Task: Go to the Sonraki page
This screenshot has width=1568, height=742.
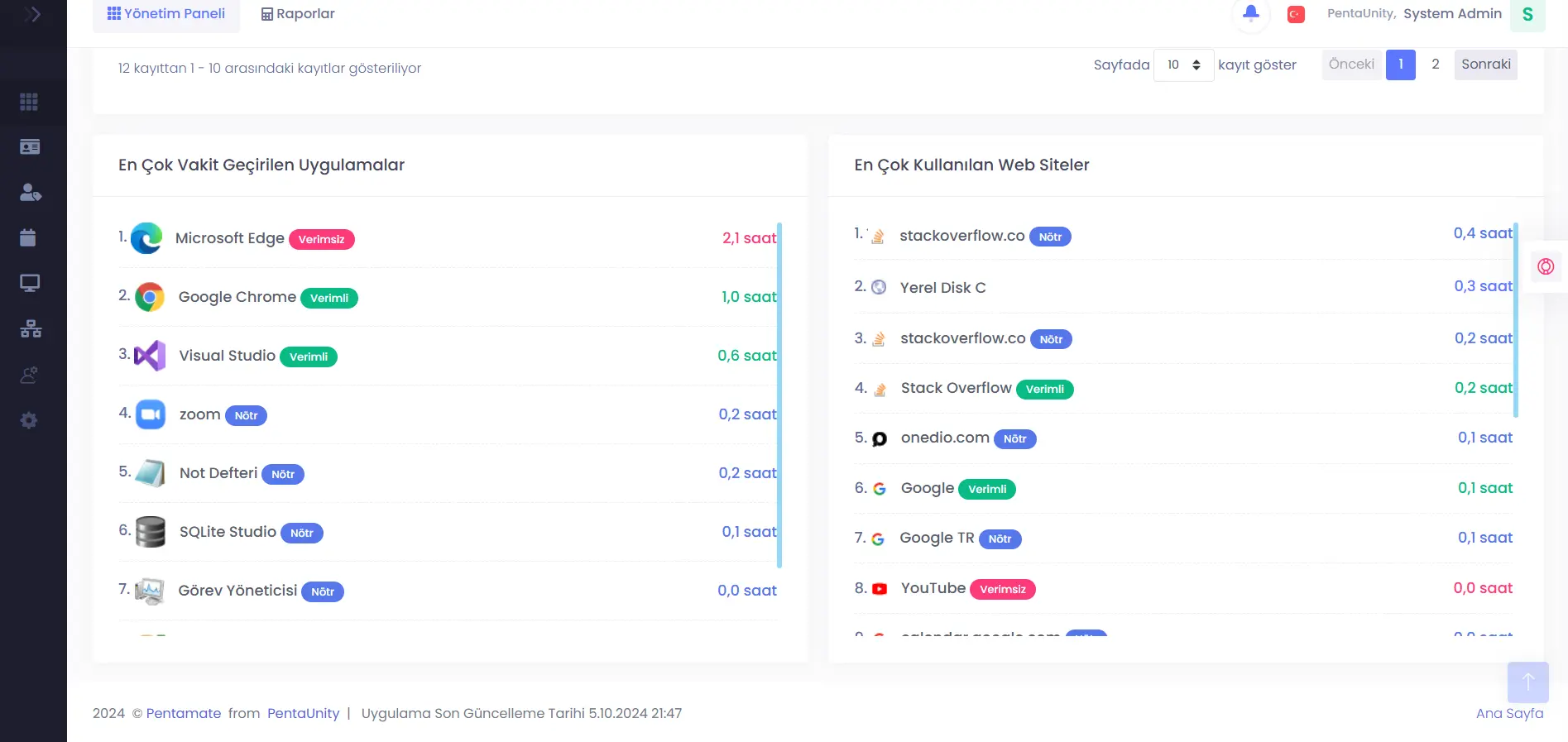Action: [1485, 65]
